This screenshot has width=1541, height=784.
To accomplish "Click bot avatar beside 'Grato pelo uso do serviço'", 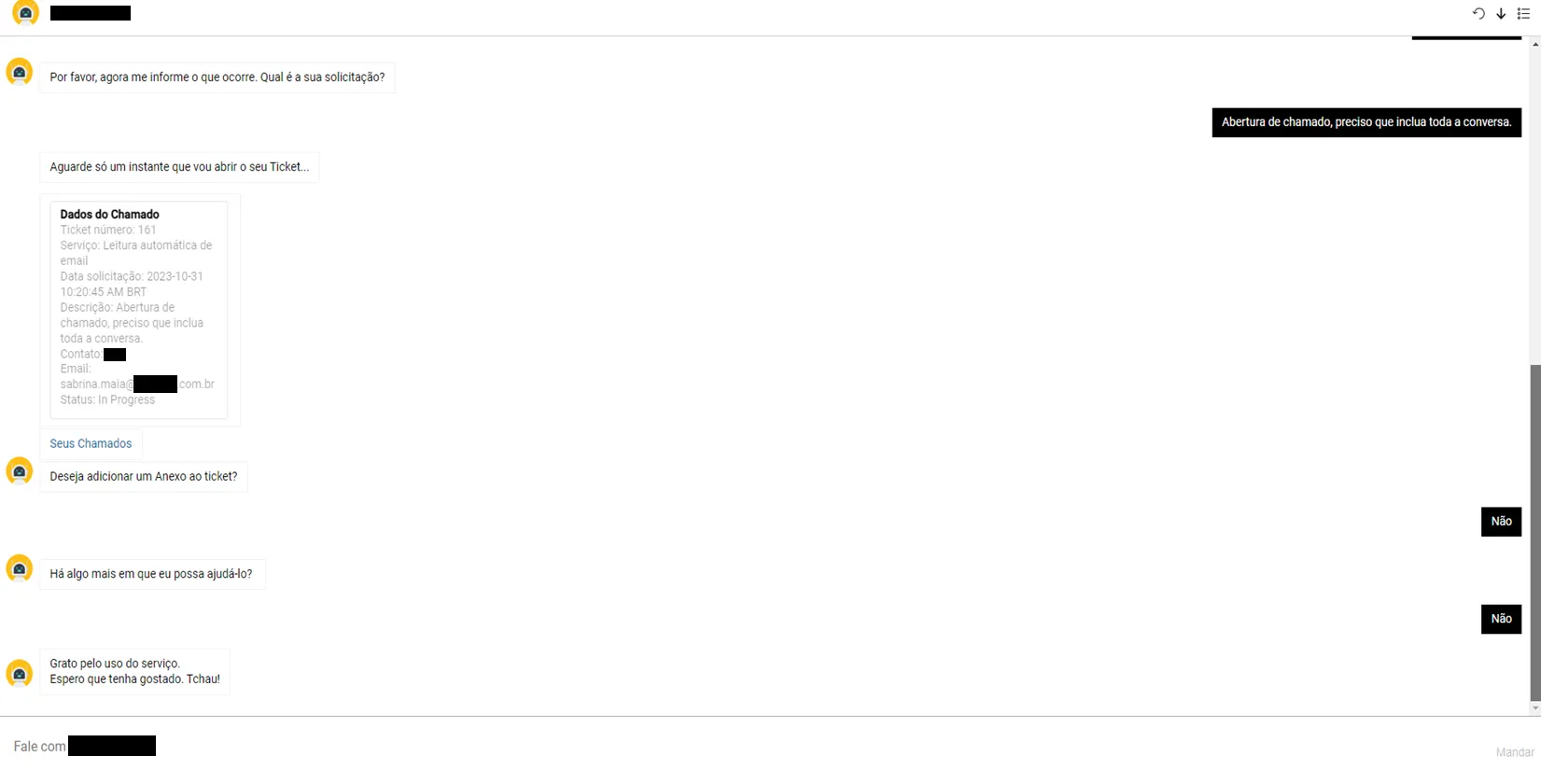I will tap(20, 673).
